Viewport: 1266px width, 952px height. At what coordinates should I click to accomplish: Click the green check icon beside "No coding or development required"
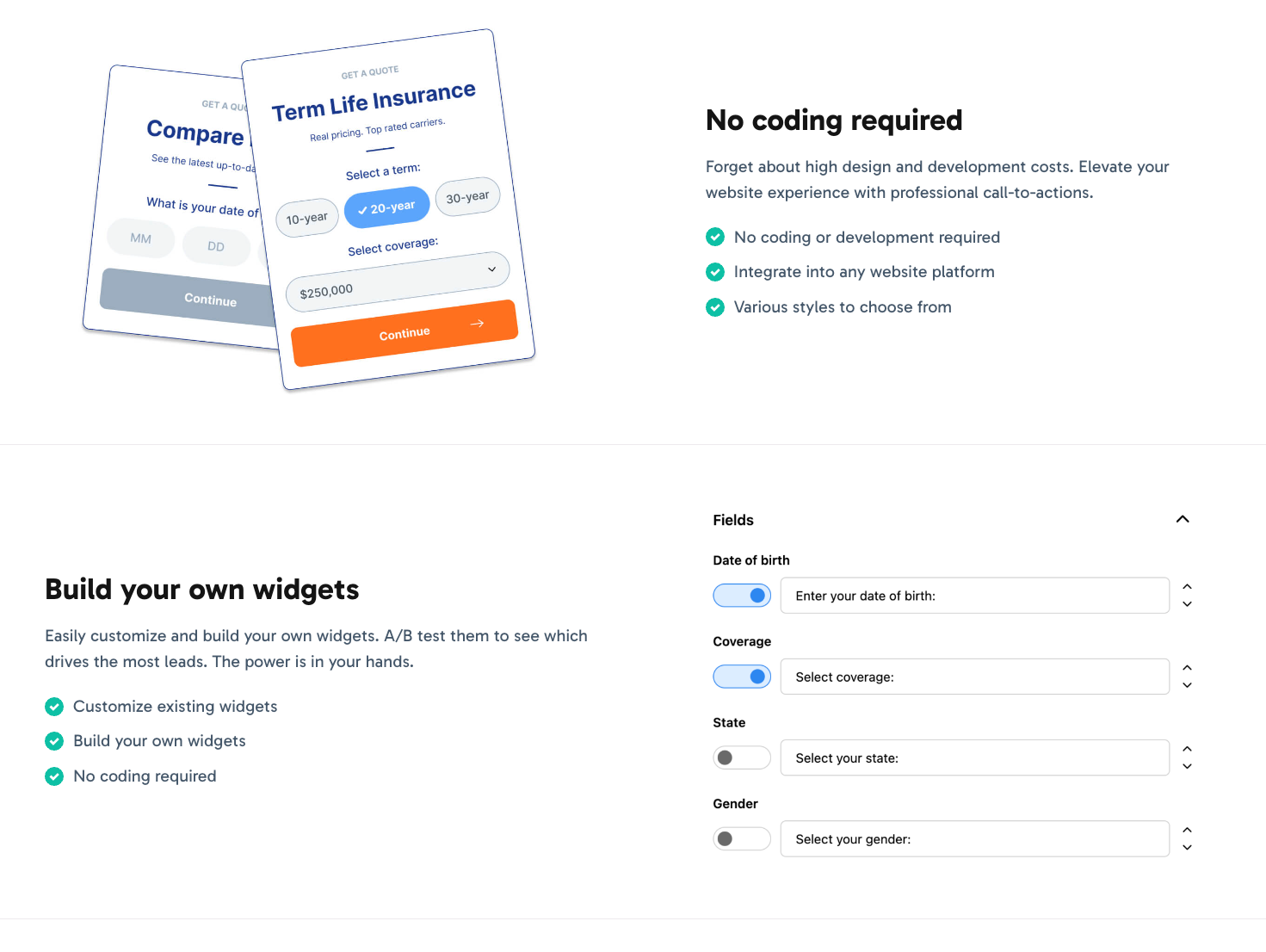click(x=715, y=237)
